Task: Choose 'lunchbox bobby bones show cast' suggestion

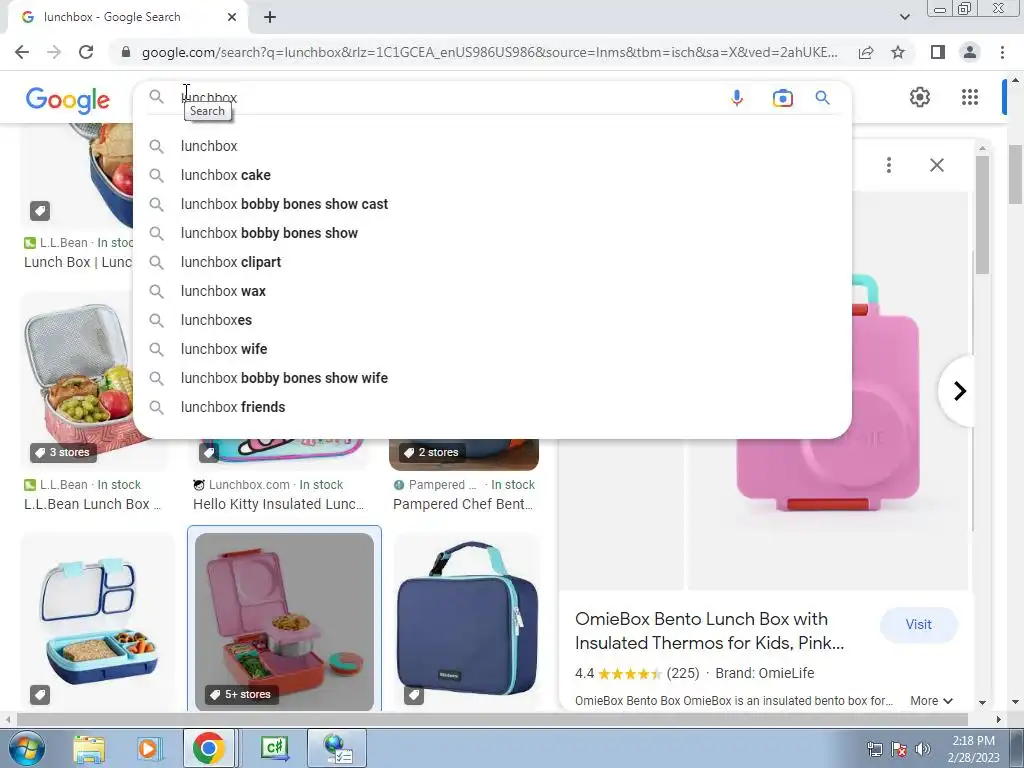Action: tap(492, 204)
